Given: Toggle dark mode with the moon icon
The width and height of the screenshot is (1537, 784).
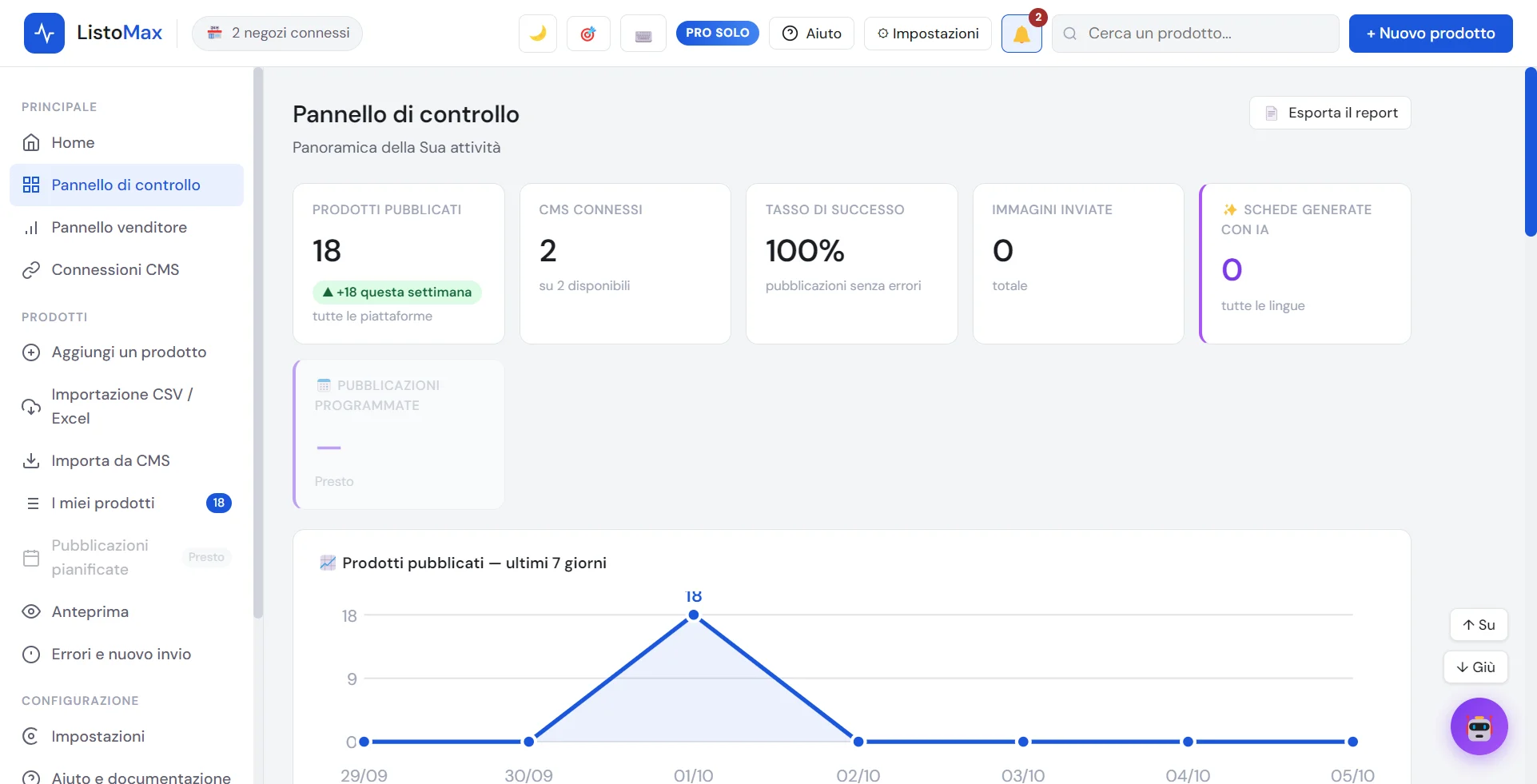Looking at the screenshot, I should coord(538,34).
